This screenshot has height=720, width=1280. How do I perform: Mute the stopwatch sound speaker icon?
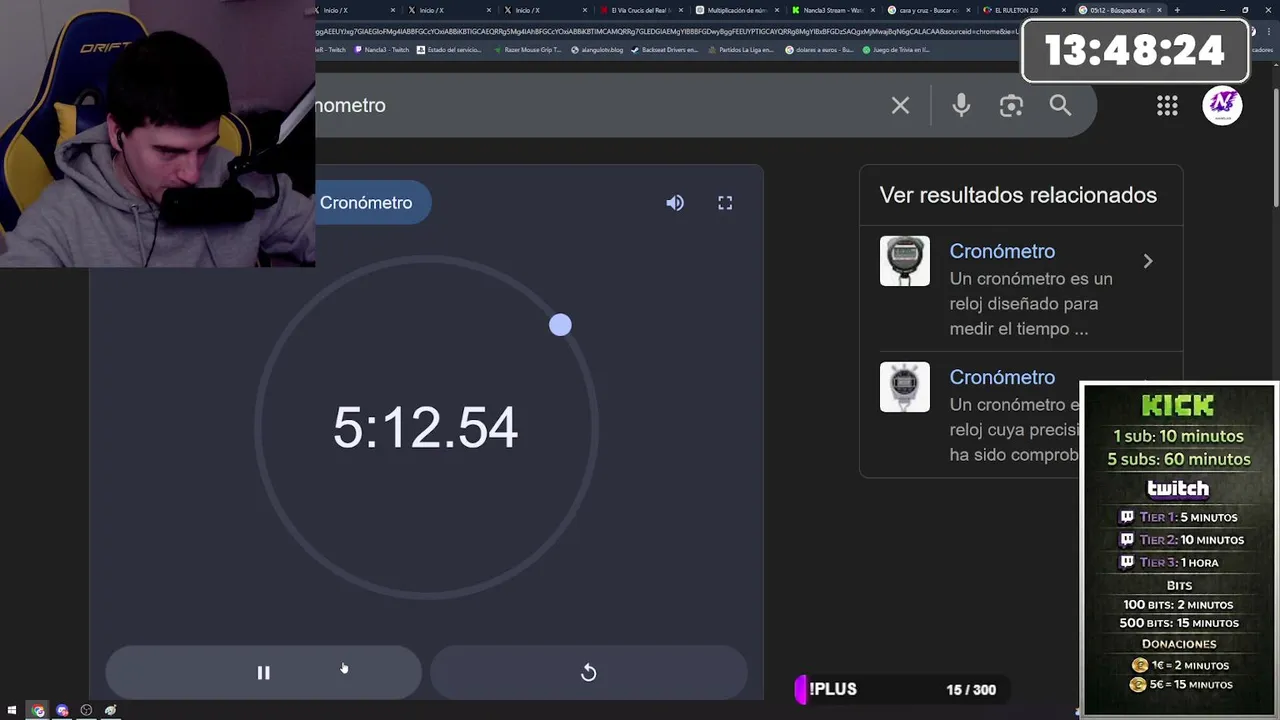pos(675,203)
